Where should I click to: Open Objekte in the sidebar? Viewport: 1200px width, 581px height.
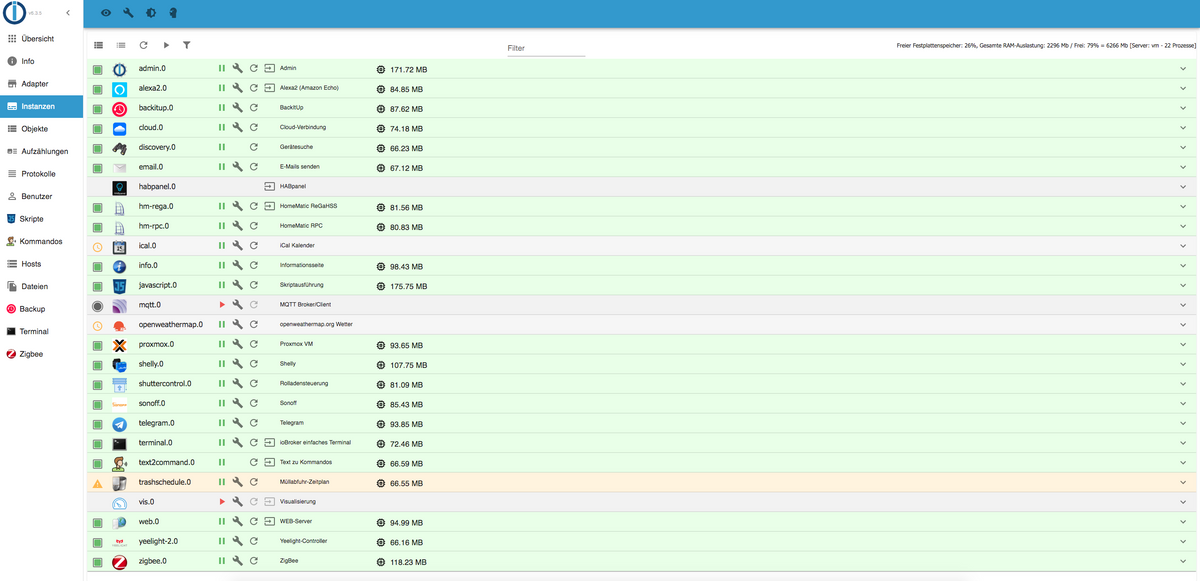(x=42, y=129)
